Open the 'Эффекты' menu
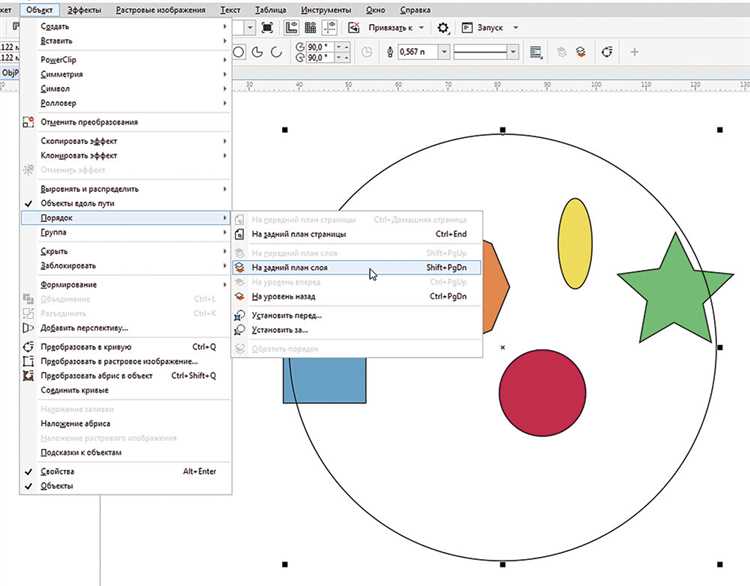750x586 pixels. point(84,9)
